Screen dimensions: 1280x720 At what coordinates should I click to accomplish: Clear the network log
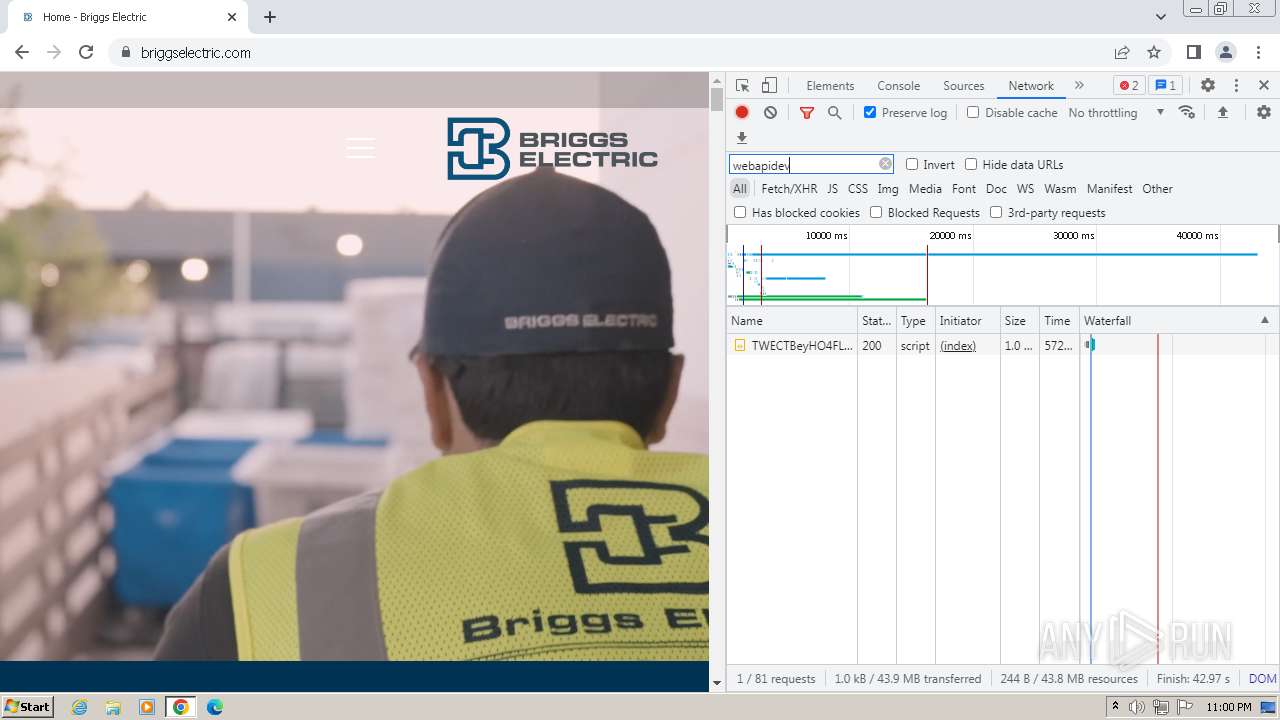pyautogui.click(x=770, y=113)
